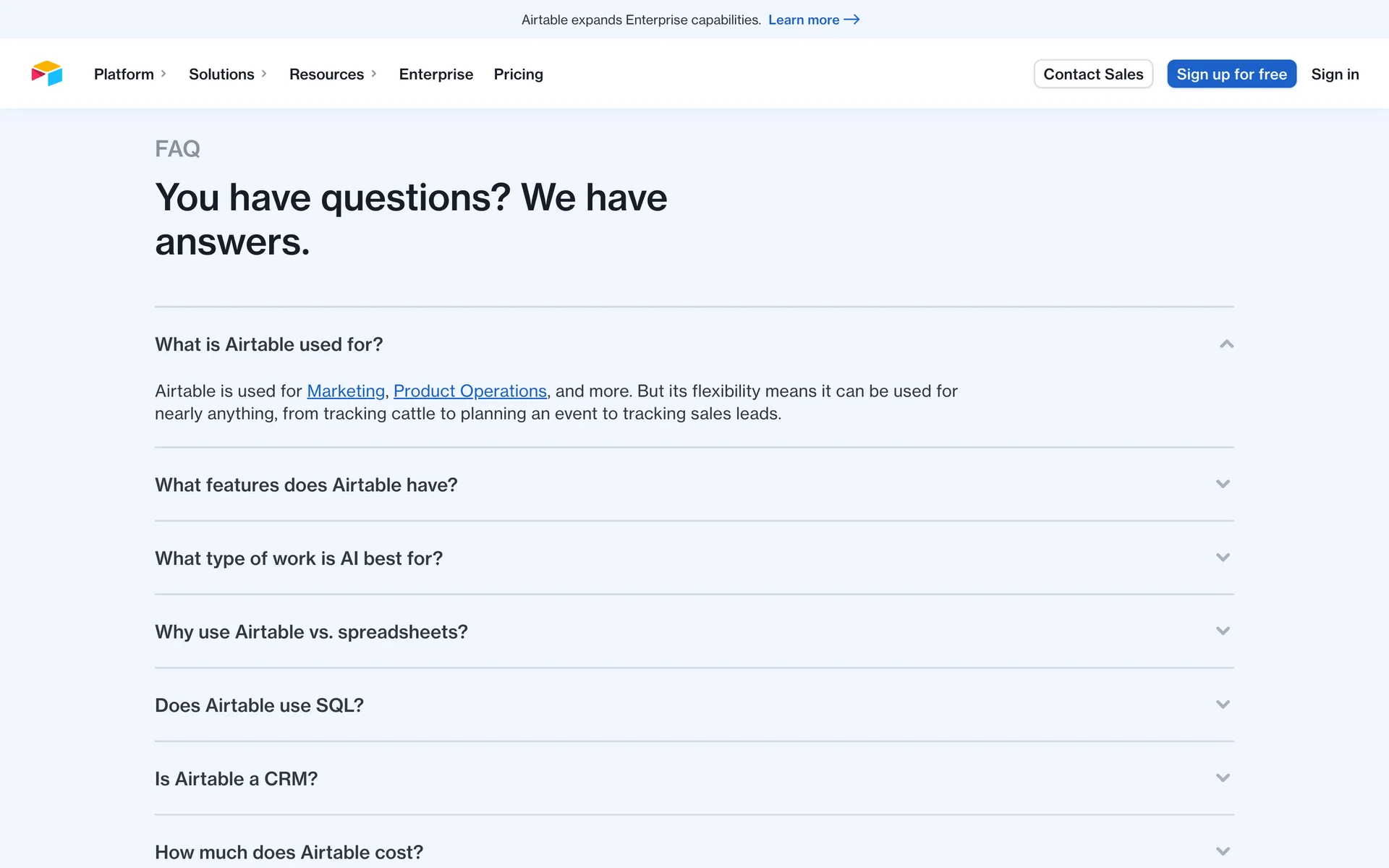Open the Solutions menu
1389x868 pixels.
pyautogui.click(x=221, y=74)
